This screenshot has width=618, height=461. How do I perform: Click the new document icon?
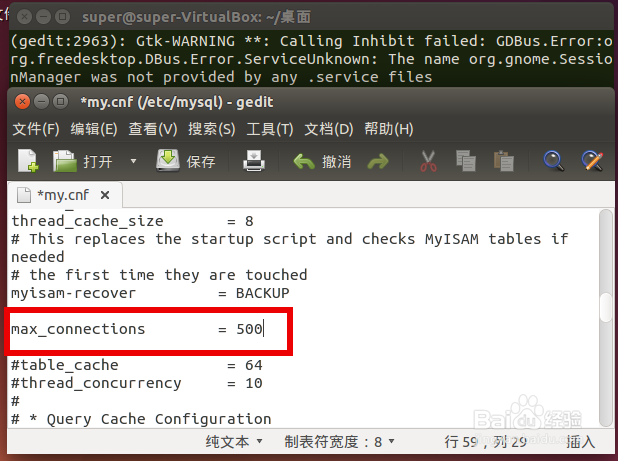(x=28, y=161)
